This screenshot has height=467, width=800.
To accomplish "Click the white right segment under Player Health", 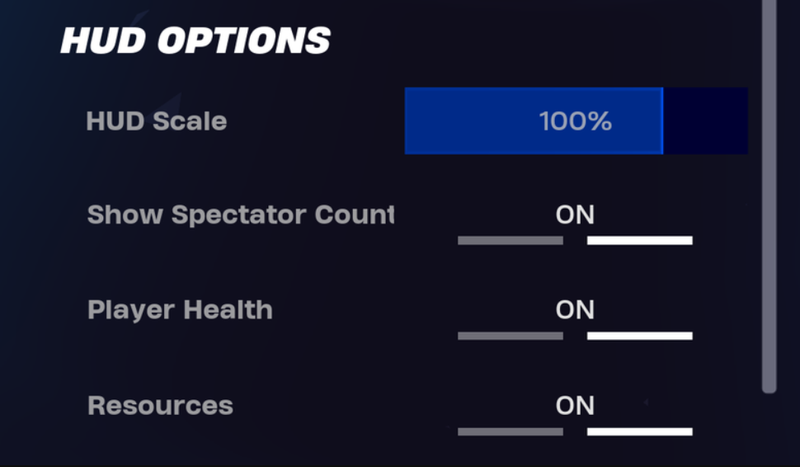I will [x=640, y=336].
